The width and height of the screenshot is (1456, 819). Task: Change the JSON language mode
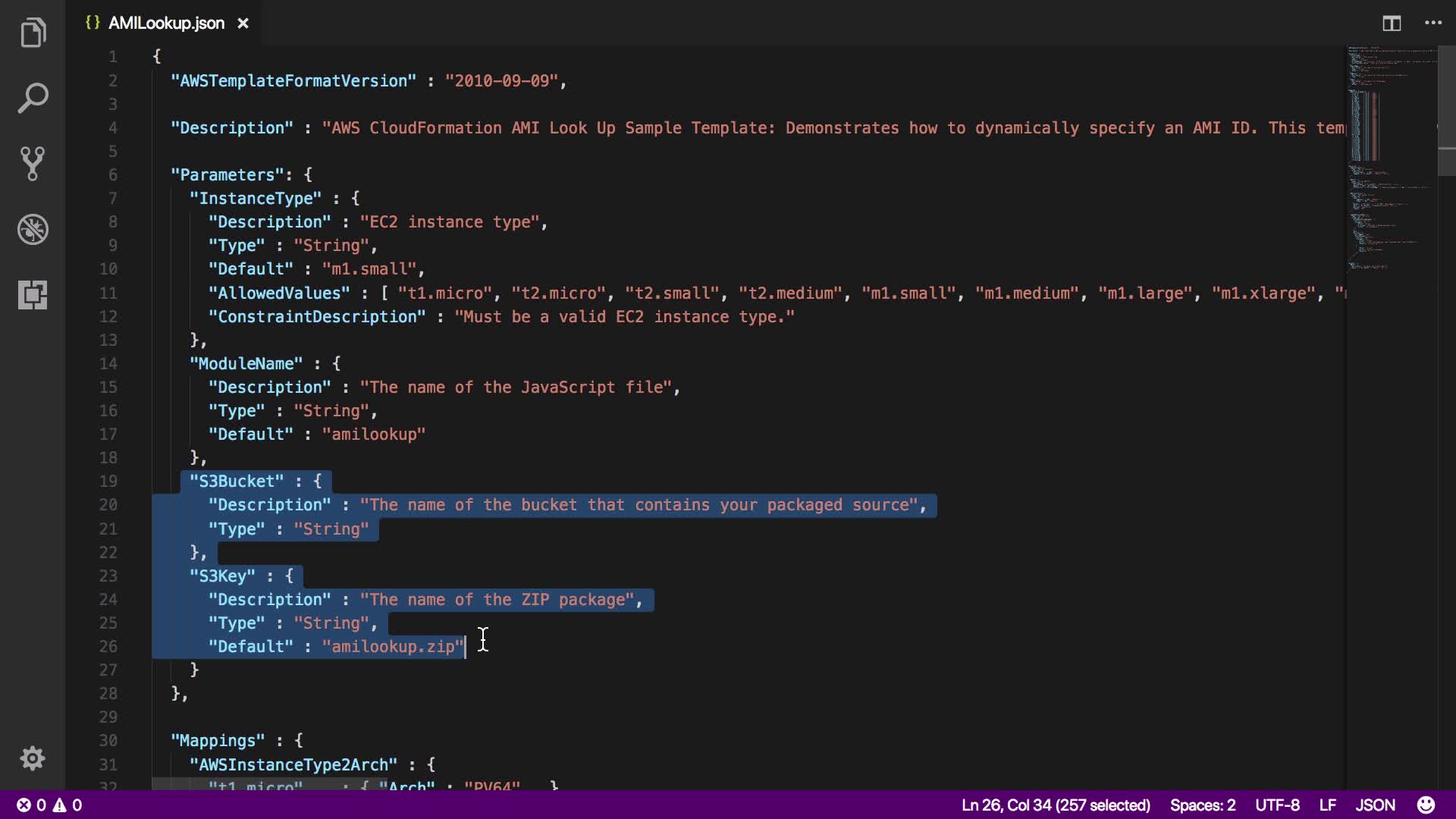[x=1375, y=805]
